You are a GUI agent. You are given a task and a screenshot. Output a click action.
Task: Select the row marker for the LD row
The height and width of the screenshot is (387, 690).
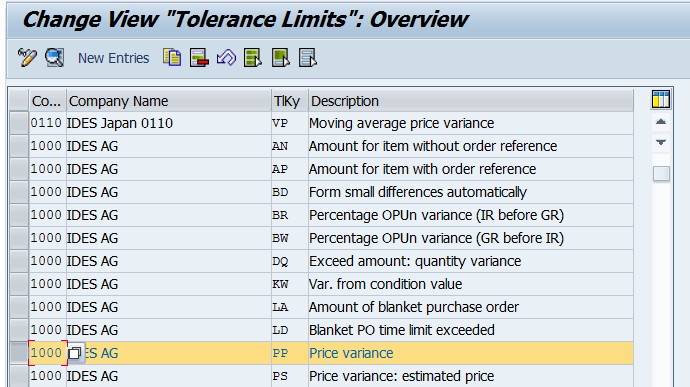[19, 330]
